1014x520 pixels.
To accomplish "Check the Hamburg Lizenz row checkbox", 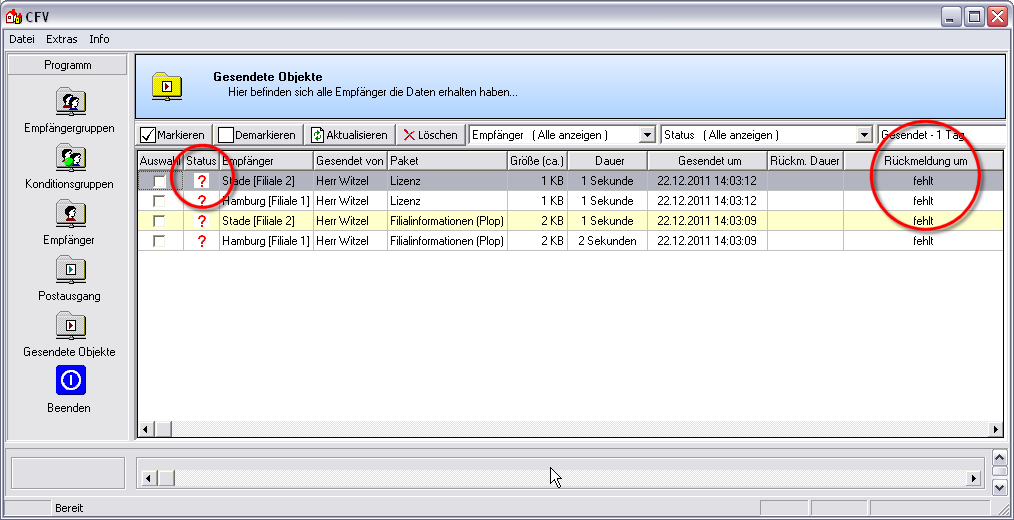I will point(159,201).
